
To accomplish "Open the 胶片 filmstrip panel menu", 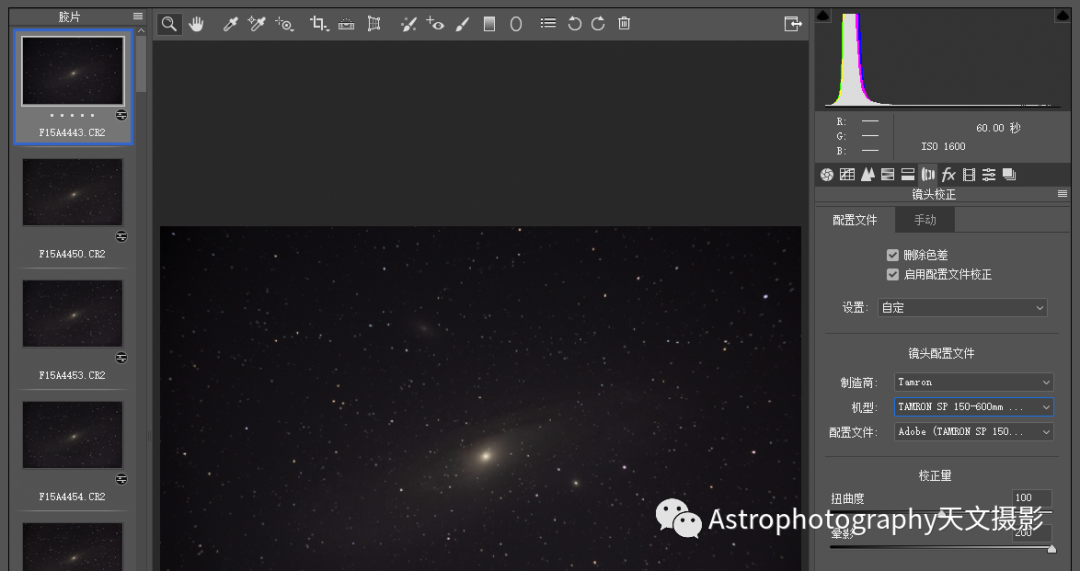I will tap(138, 17).
